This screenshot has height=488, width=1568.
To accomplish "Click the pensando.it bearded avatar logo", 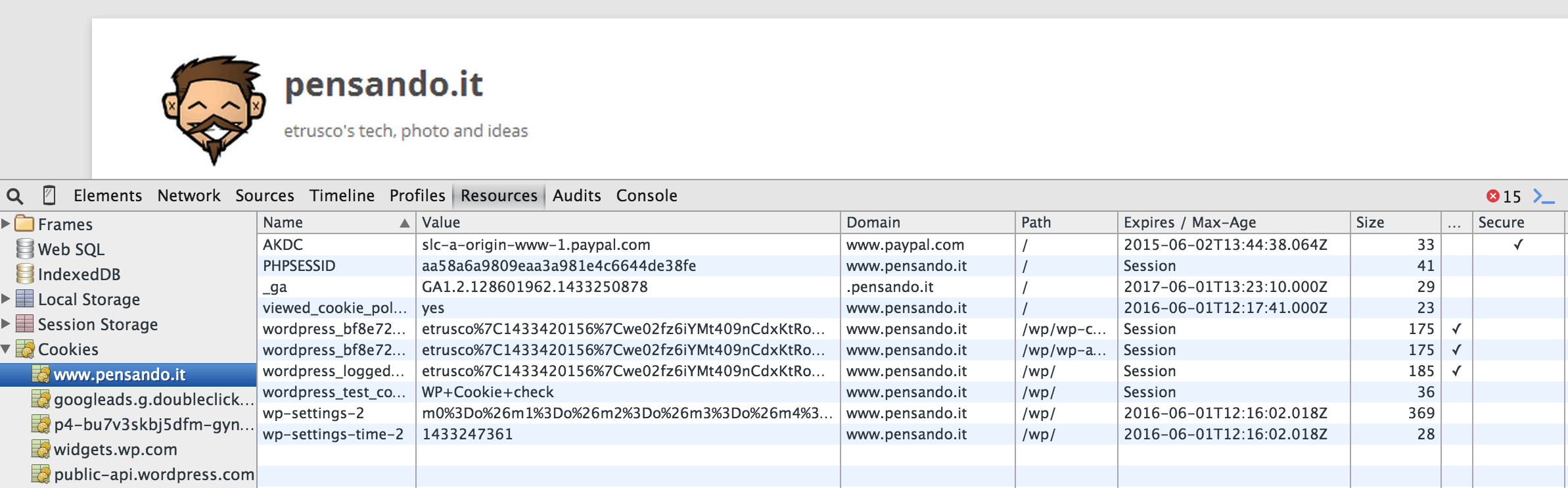I will point(214,110).
